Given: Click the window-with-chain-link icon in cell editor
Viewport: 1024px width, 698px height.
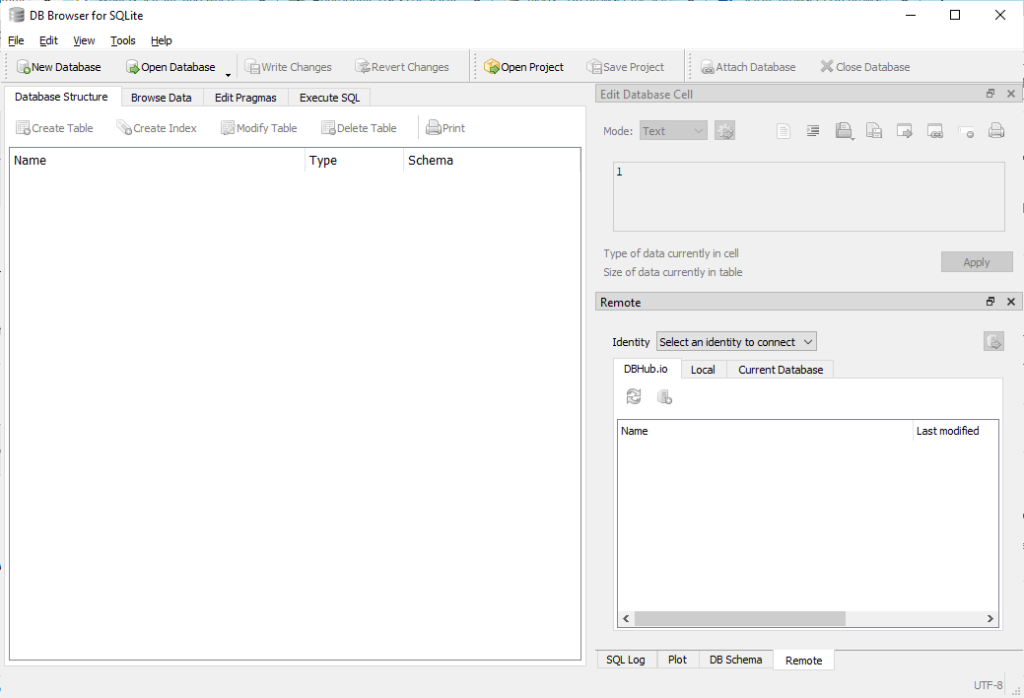Looking at the screenshot, I should [935, 131].
